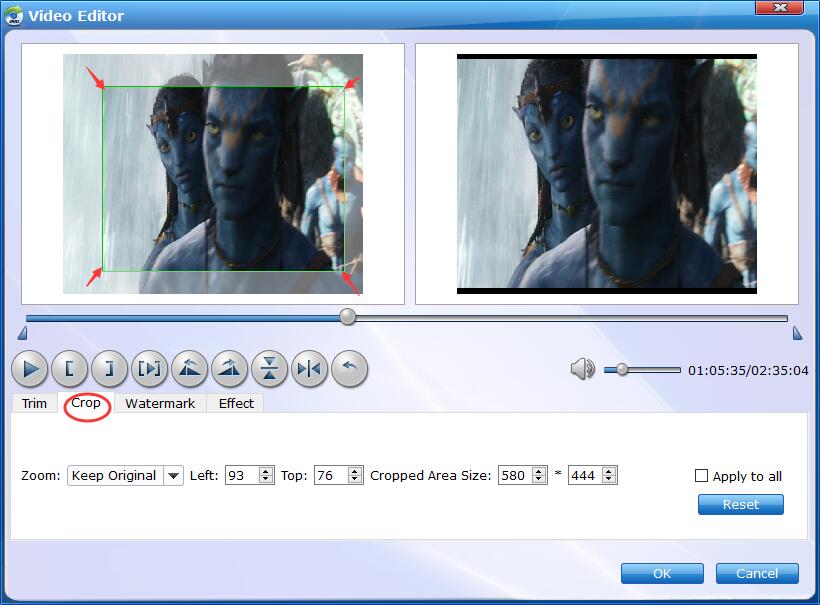The height and width of the screenshot is (605, 820).
Task: Open the Zoom dropdown showing Keep Original
Action: click(125, 476)
